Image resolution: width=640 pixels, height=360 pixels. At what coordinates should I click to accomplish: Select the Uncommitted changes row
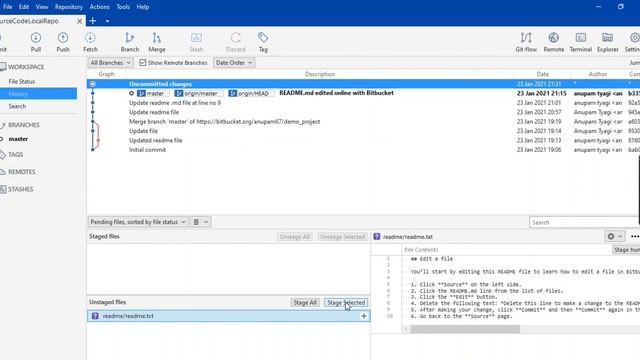363,84
